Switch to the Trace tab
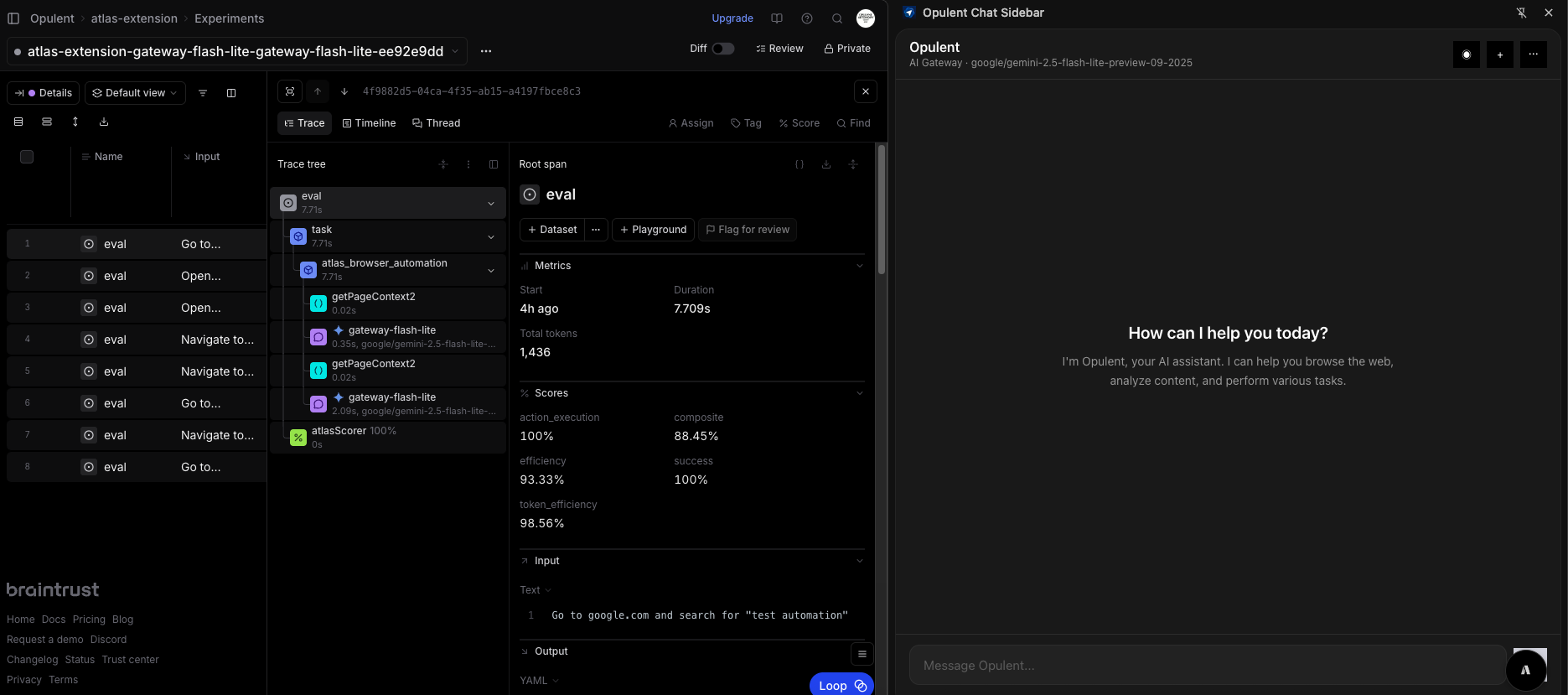The height and width of the screenshot is (695, 1568). tap(304, 123)
